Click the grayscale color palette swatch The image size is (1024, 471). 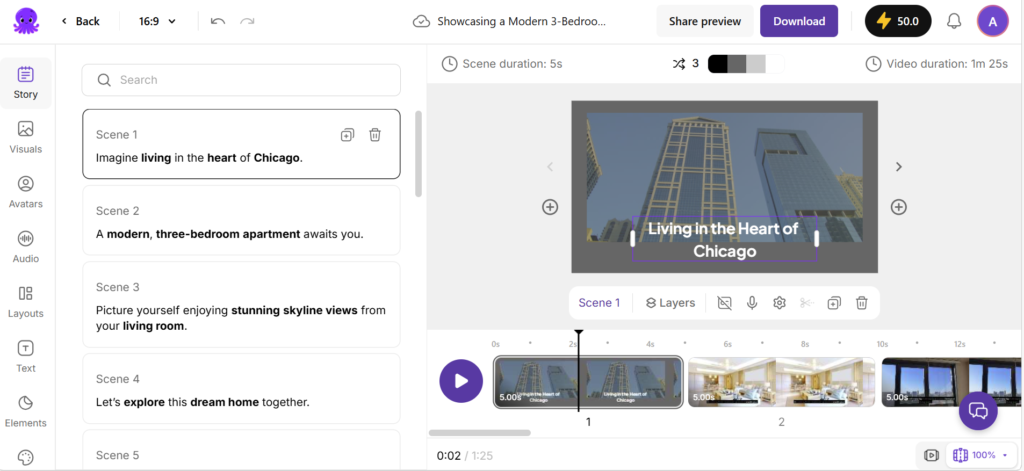[x=737, y=64]
